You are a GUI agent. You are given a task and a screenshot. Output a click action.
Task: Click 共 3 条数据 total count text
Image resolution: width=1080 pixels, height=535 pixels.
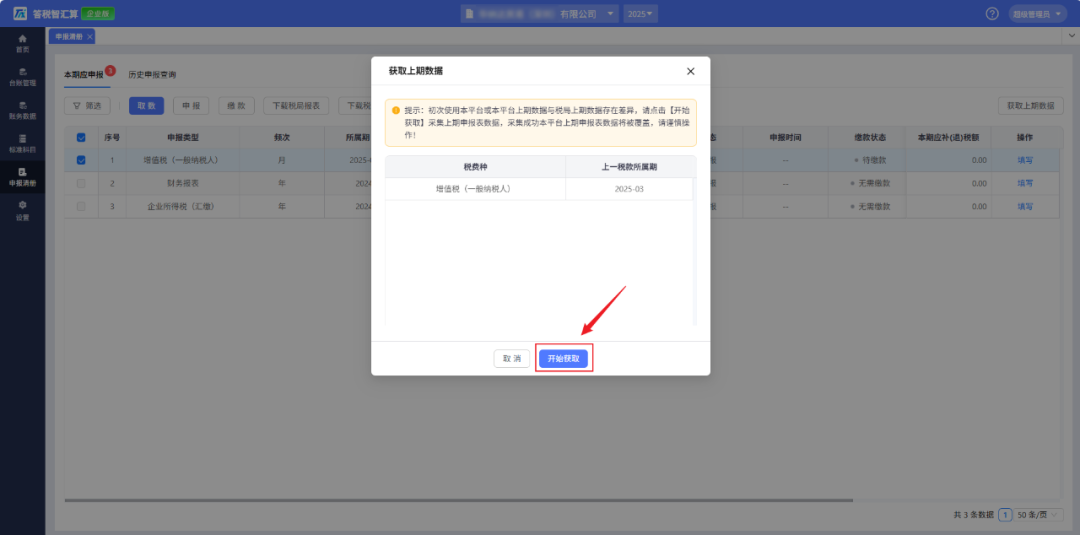973,514
